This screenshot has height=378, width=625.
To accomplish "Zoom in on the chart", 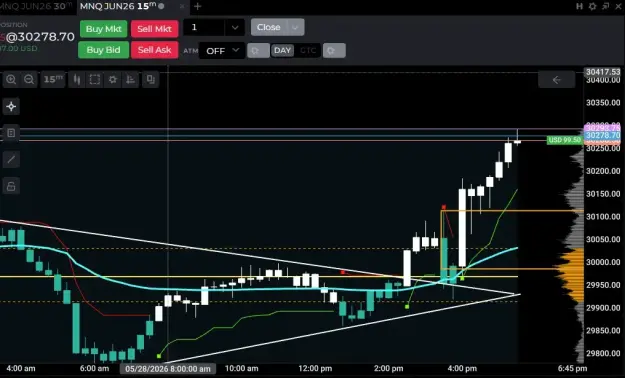I will coord(11,79).
